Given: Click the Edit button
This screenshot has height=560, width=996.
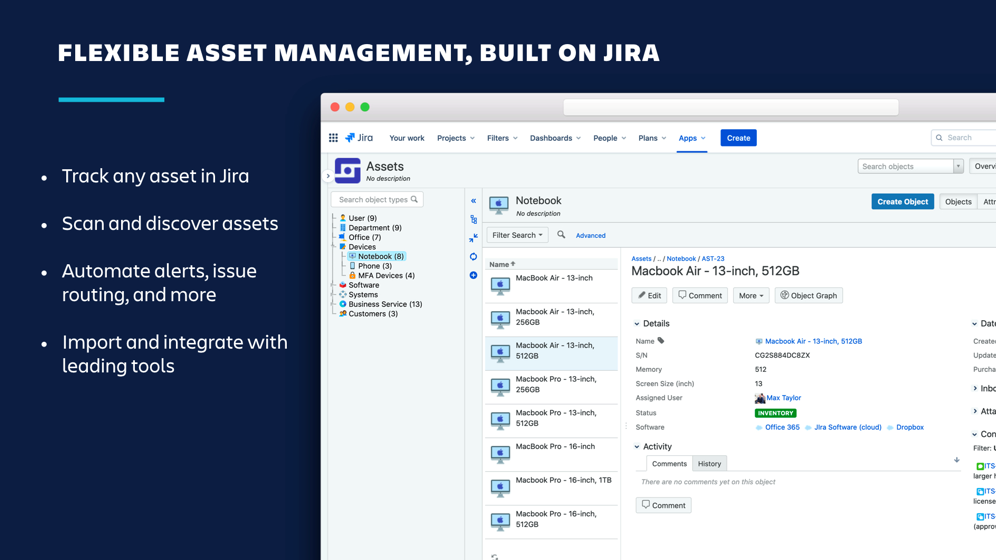Looking at the screenshot, I should [x=649, y=295].
